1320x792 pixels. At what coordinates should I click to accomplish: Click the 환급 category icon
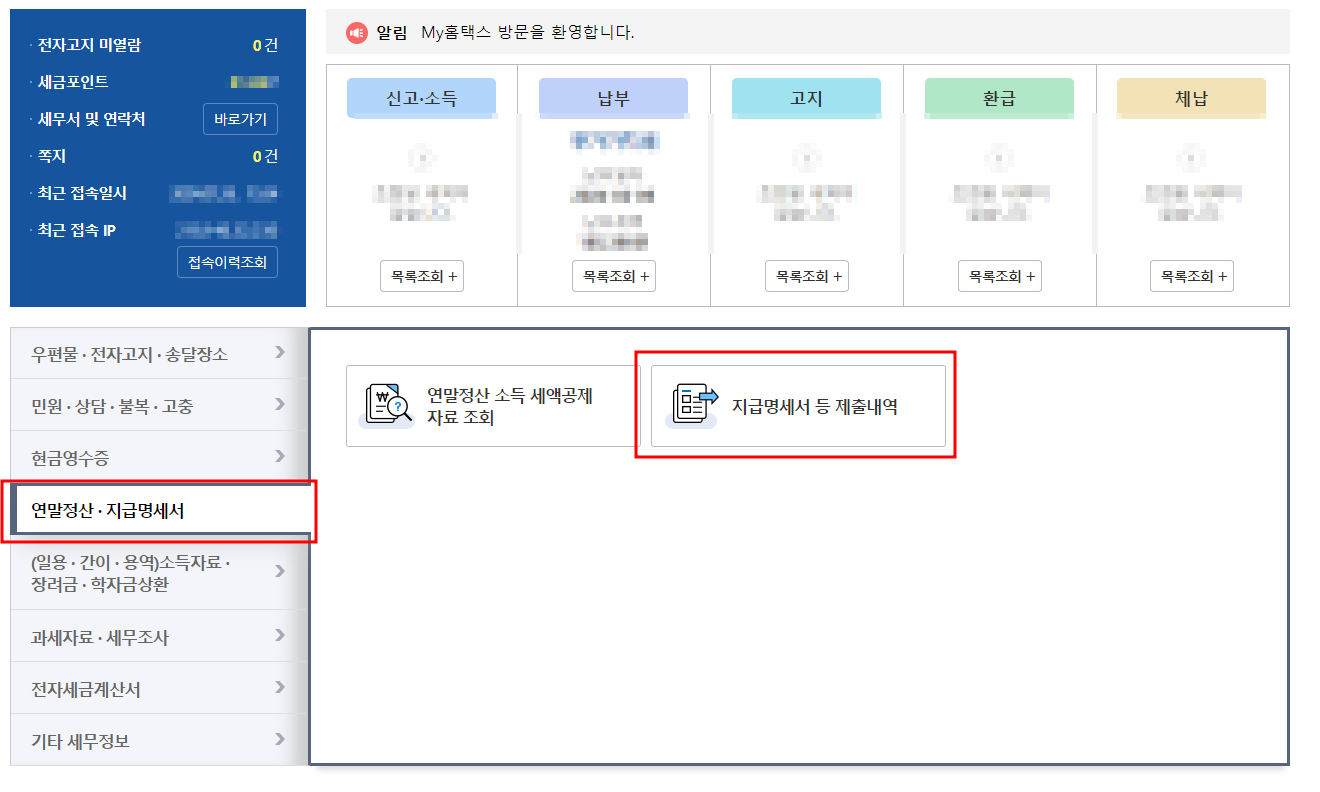(x=999, y=98)
